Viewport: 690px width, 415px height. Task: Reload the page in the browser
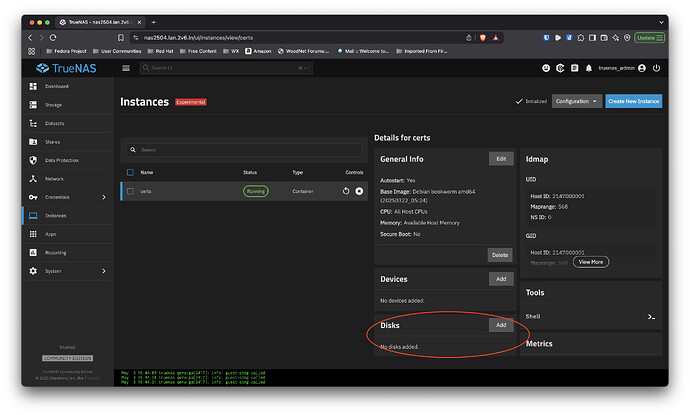[x=53, y=38]
